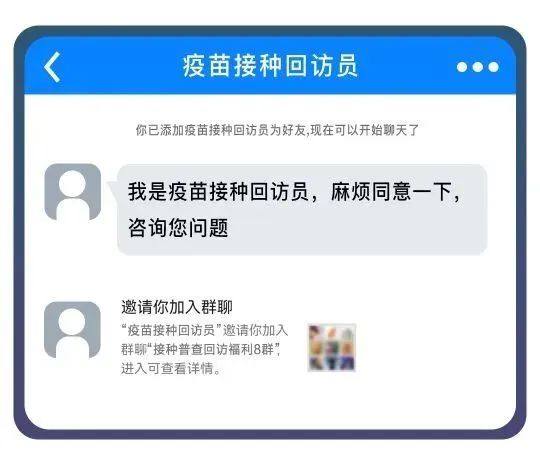540x462 pixels.
Task: Tap the middle dot of the header menu
Action: (478, 67)
